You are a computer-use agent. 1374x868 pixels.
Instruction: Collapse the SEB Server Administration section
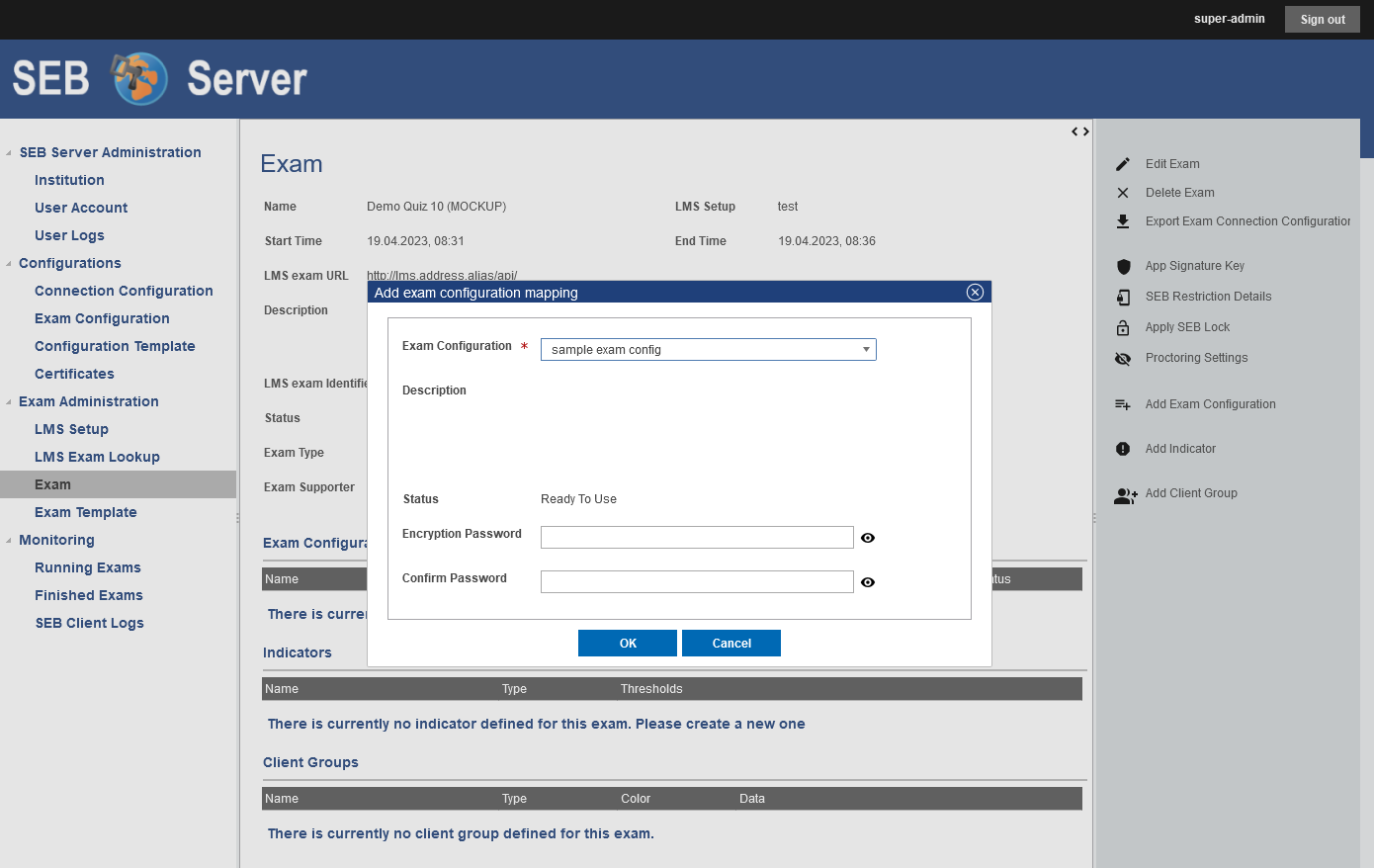9,153
